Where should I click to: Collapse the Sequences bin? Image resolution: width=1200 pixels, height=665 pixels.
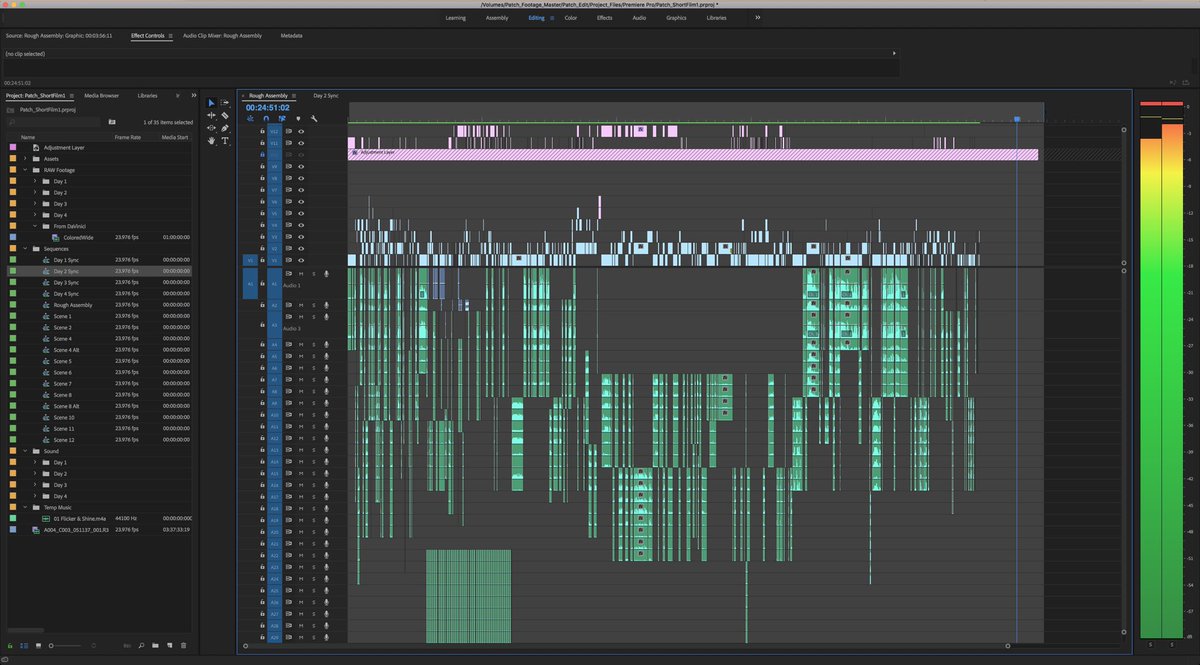click(25, 249)
